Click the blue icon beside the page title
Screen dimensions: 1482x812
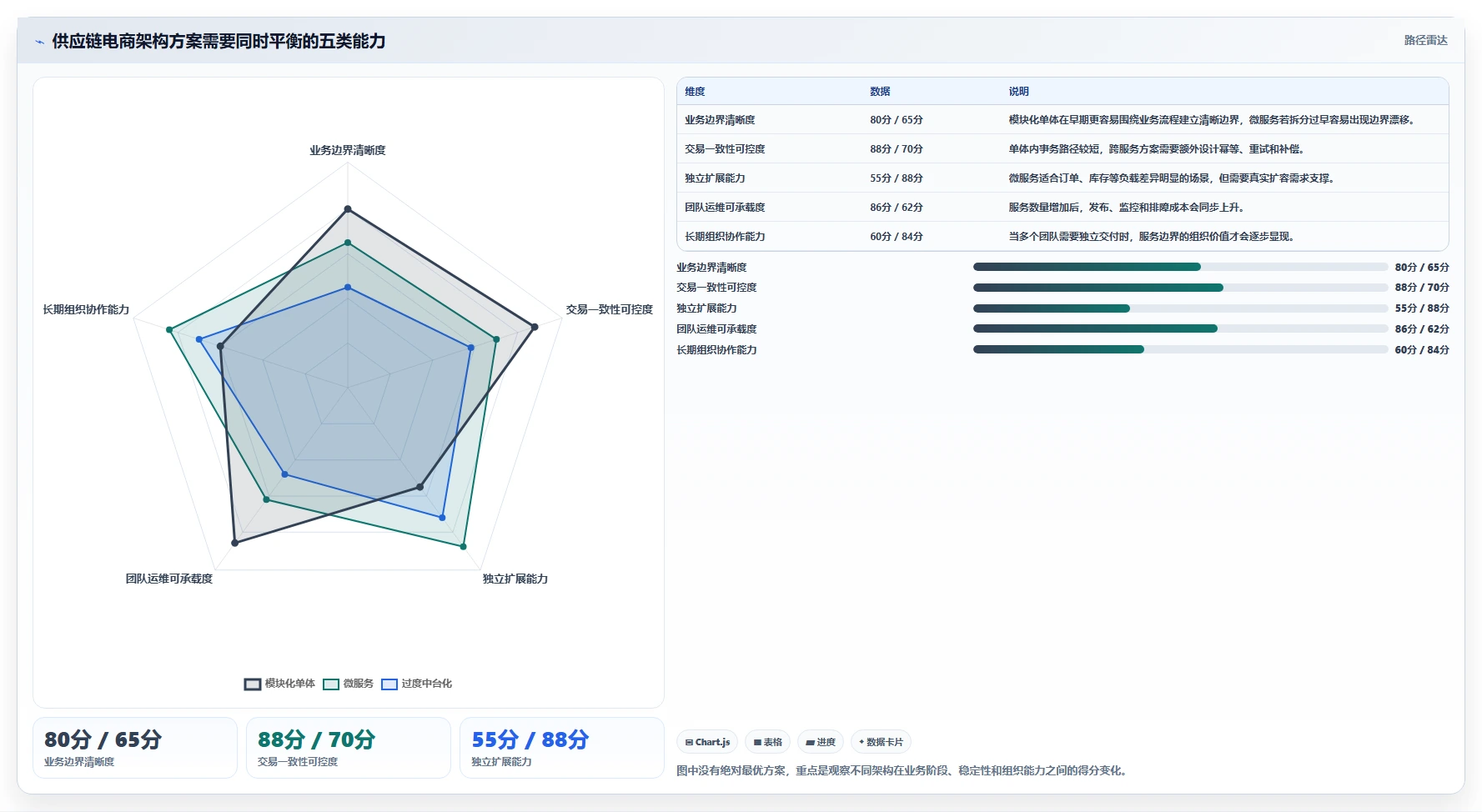point(39,42)
